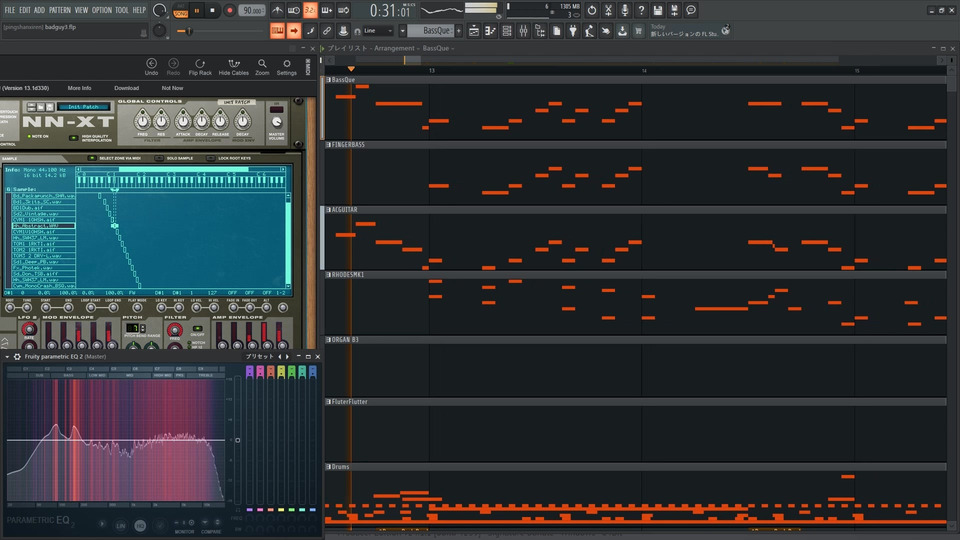The height and width of the screenshot is (540, 960).
Task: Select the purple EQ band 1 handle
Action: pyautogui.click(x=249, y=371)
